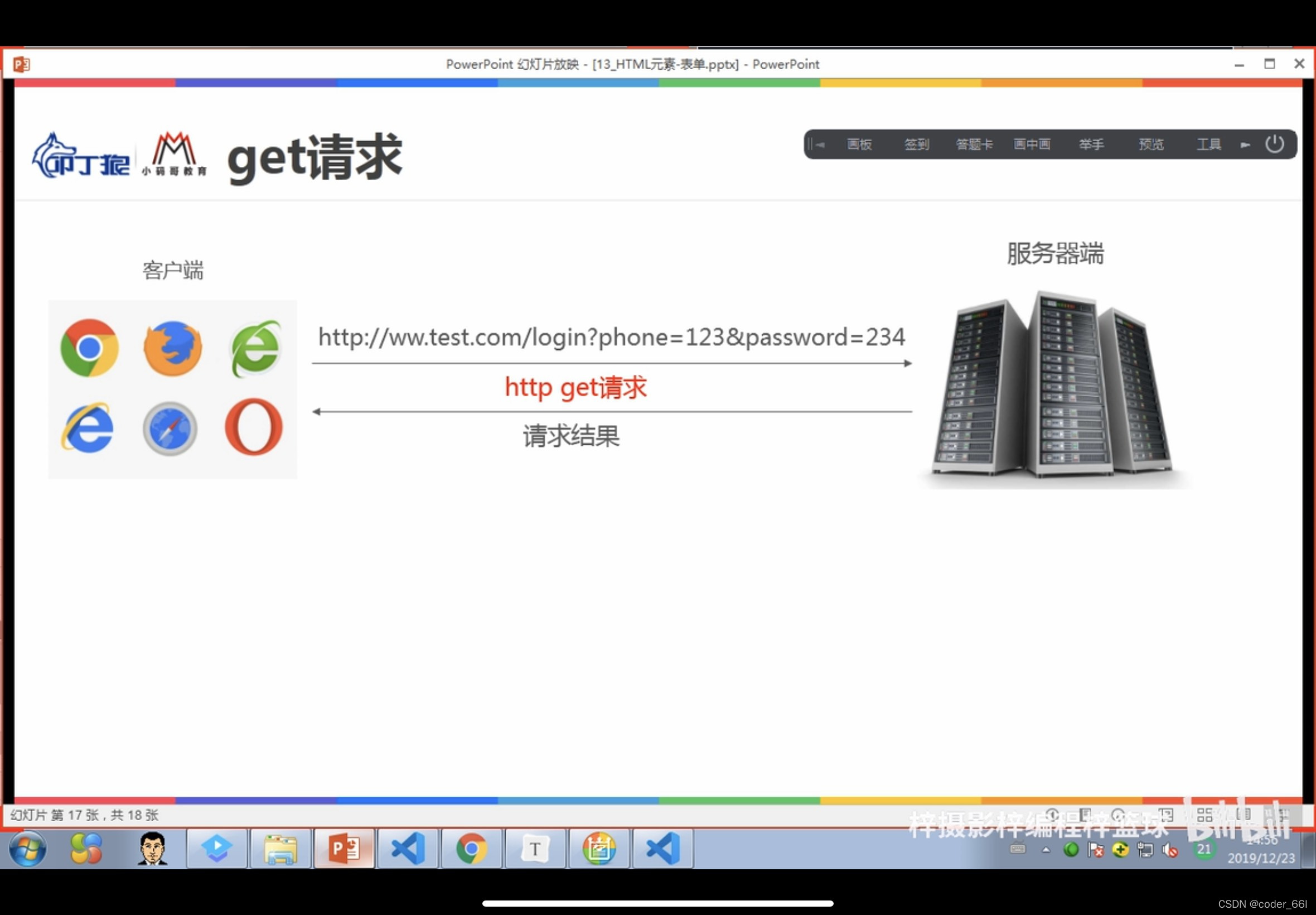Enable 画中画 picture-in-picture
The width and height of the screenshot is (1316, 915).
1031,145
